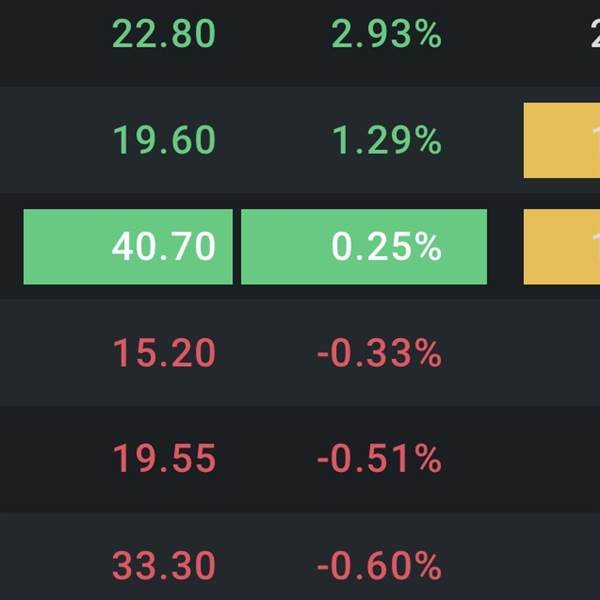Screen dimensions: 600x600
Task: Click the -0.51% change percentage
Action: (379, 459)
